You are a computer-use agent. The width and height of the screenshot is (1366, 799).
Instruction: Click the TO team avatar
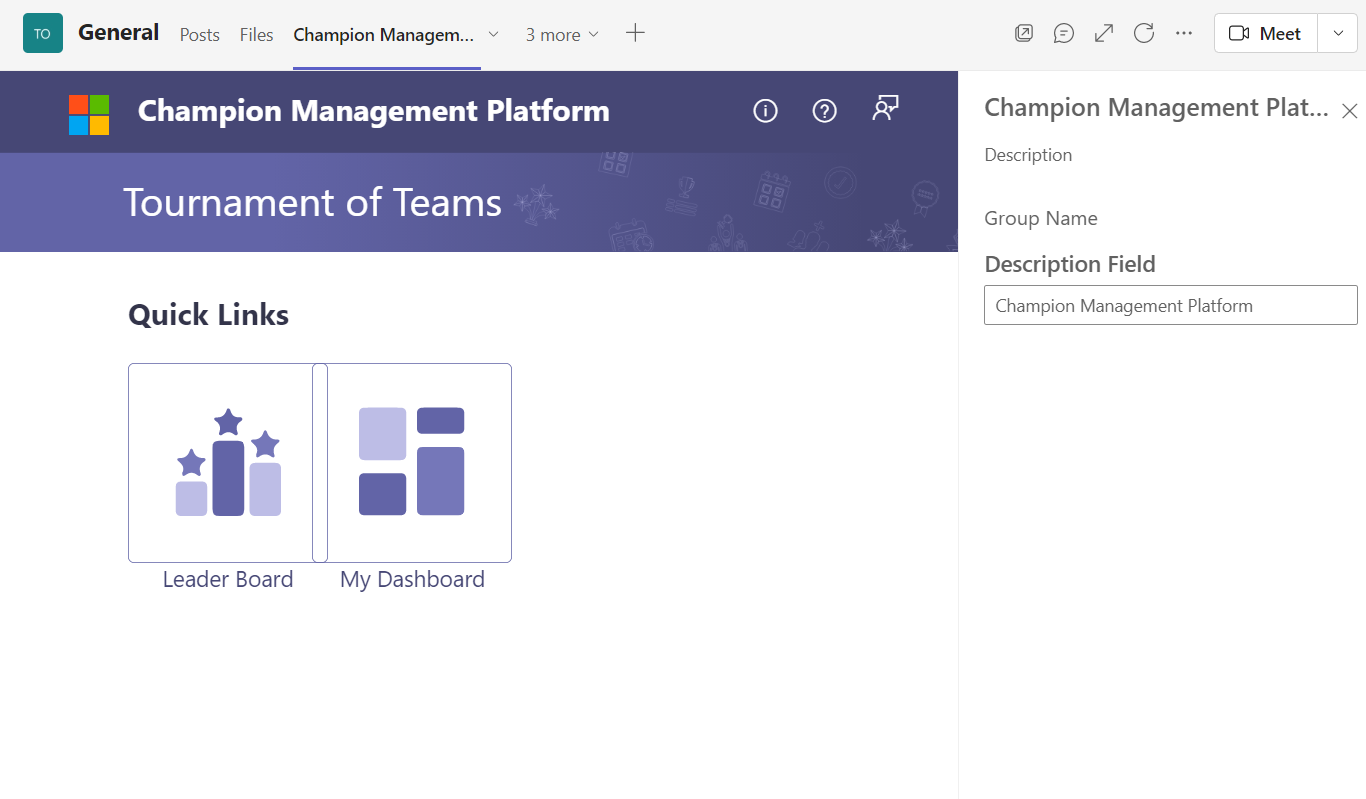[42, 32]
